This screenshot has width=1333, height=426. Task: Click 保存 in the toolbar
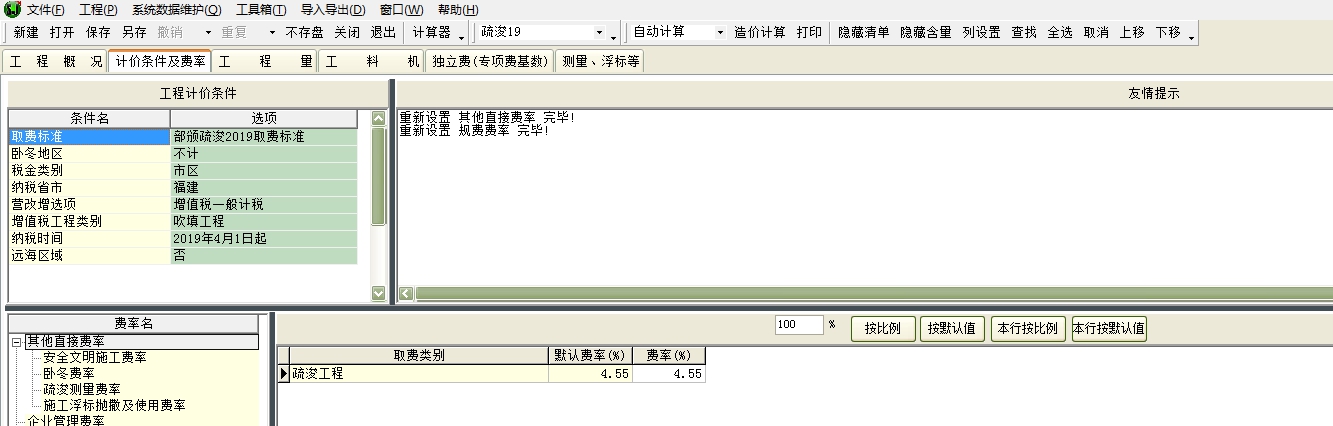98,32
